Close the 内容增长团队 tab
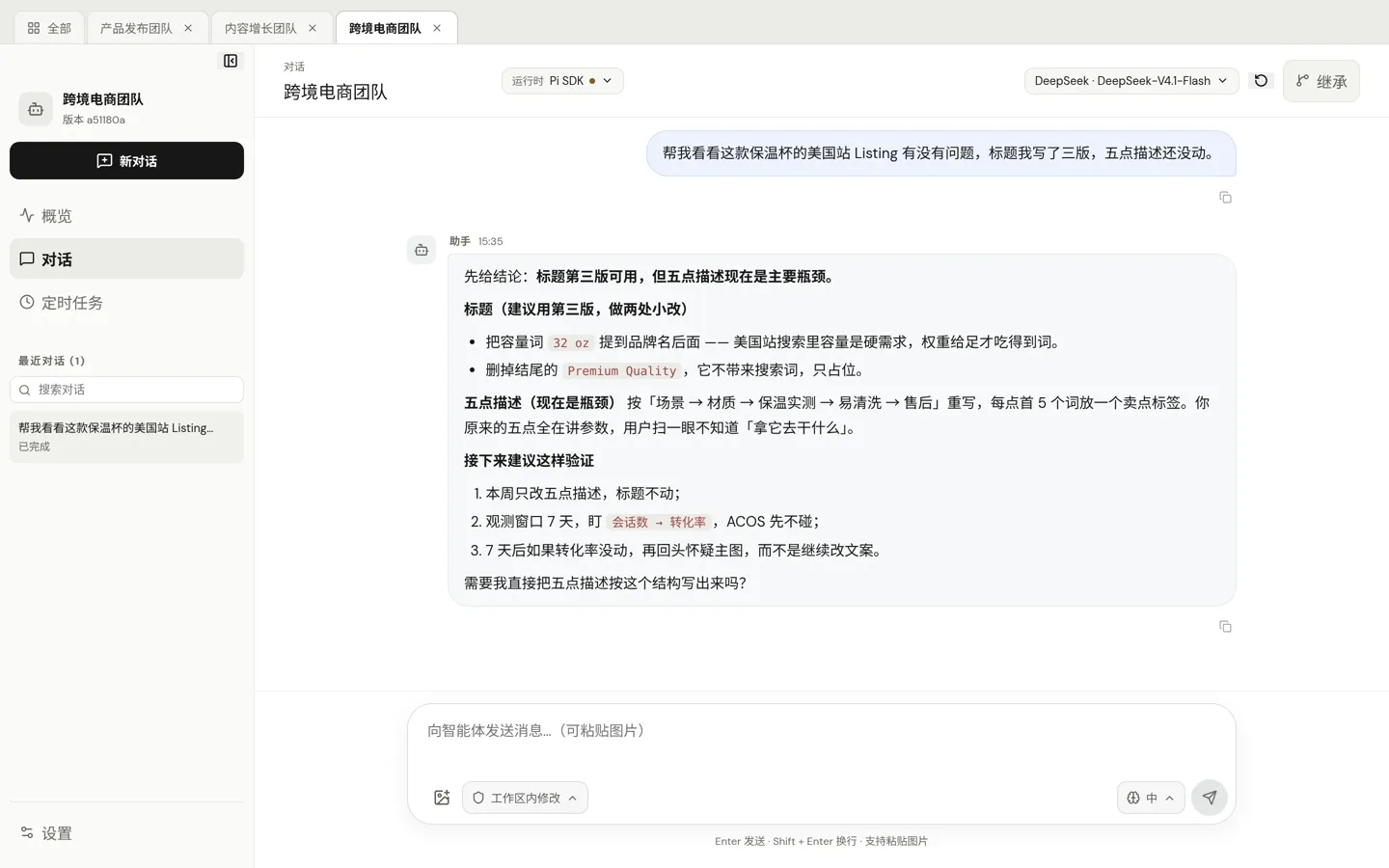 pyautogui.click(x=313, y=28)
